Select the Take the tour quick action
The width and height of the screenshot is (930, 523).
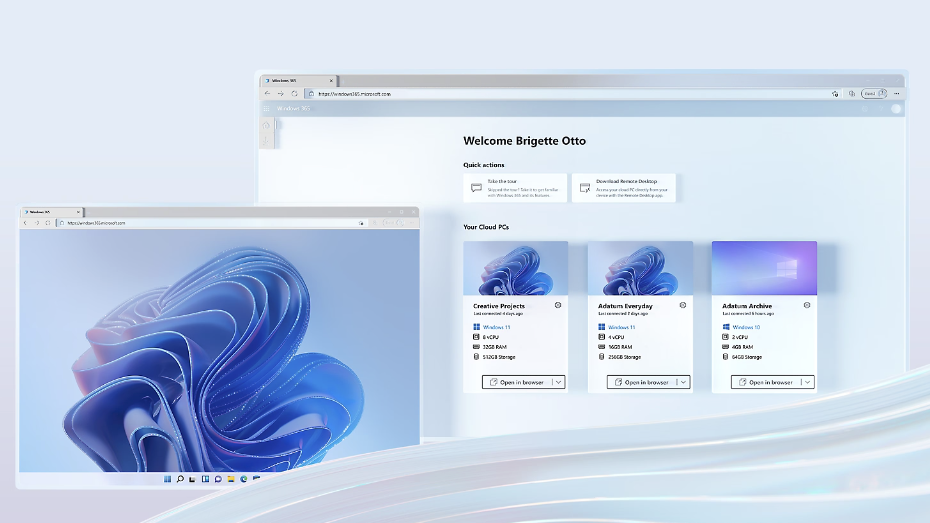515,188
